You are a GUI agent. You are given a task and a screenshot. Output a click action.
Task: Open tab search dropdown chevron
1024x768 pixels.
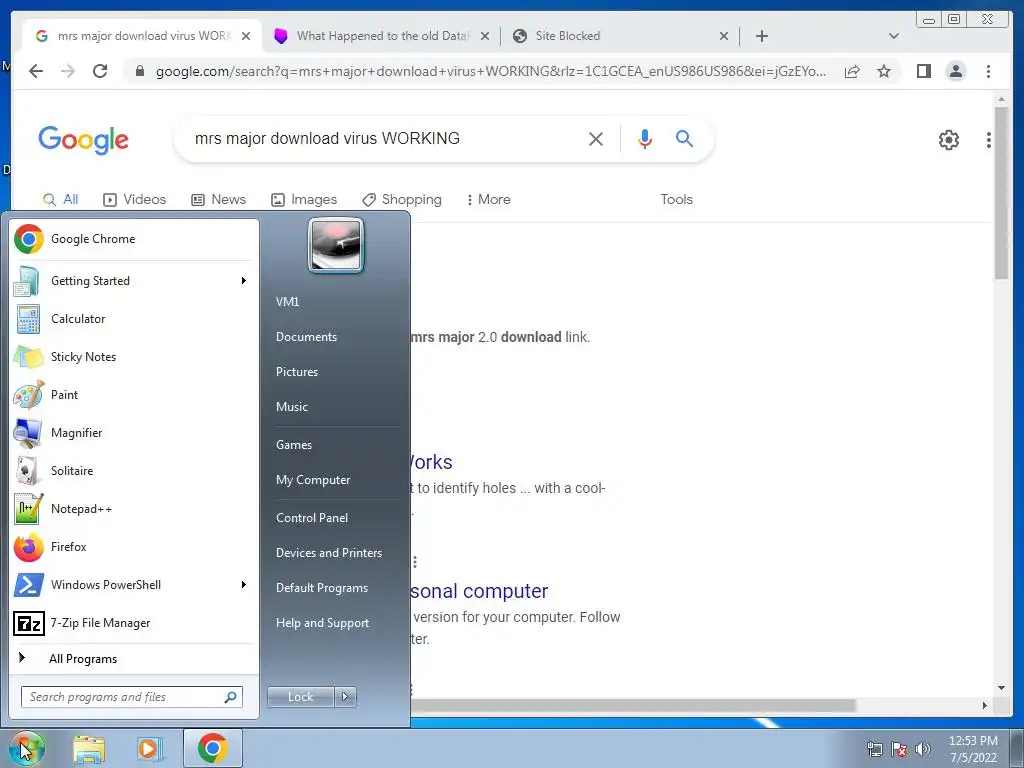point(894,36)
